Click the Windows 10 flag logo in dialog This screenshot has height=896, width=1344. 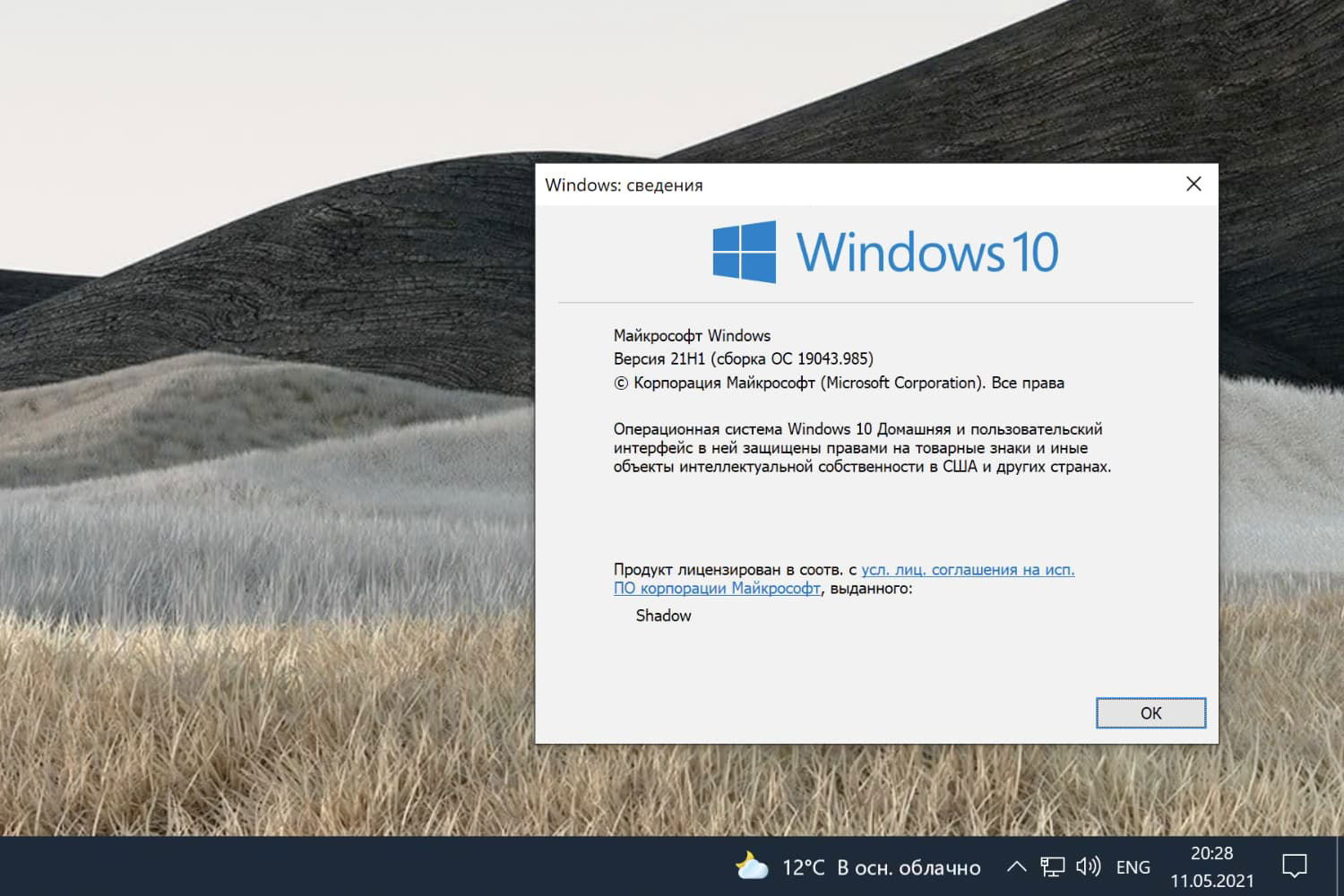pos(743,252)
